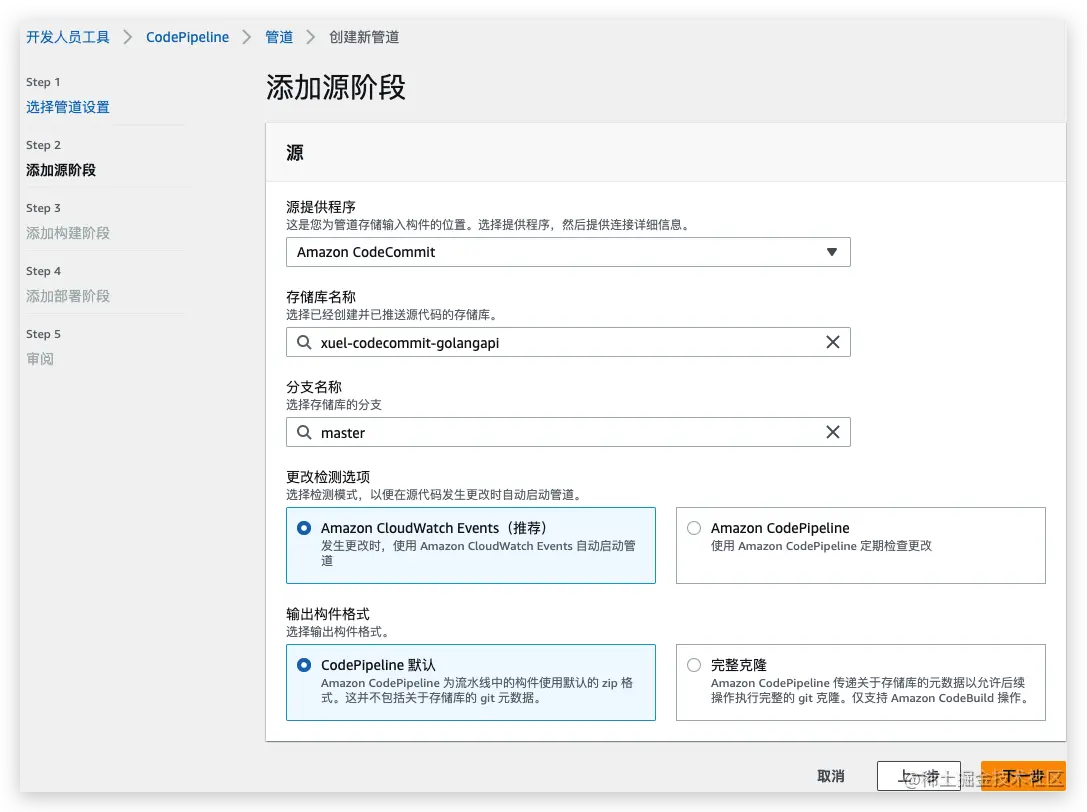Choose the CodePipeline 默认 output format radio
This screenshot has width=1087, height=812.
[304, 665]
